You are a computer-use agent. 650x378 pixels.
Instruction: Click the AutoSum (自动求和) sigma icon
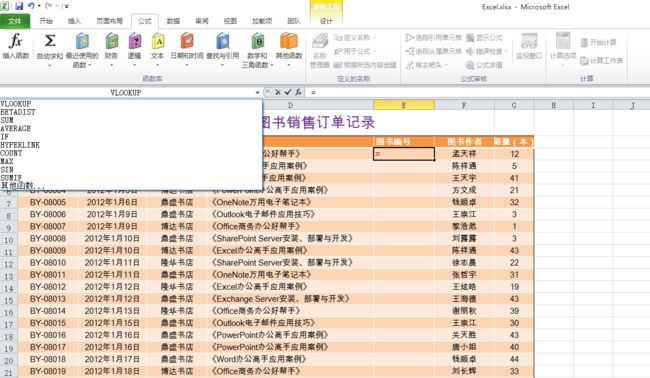coord(50,41)
